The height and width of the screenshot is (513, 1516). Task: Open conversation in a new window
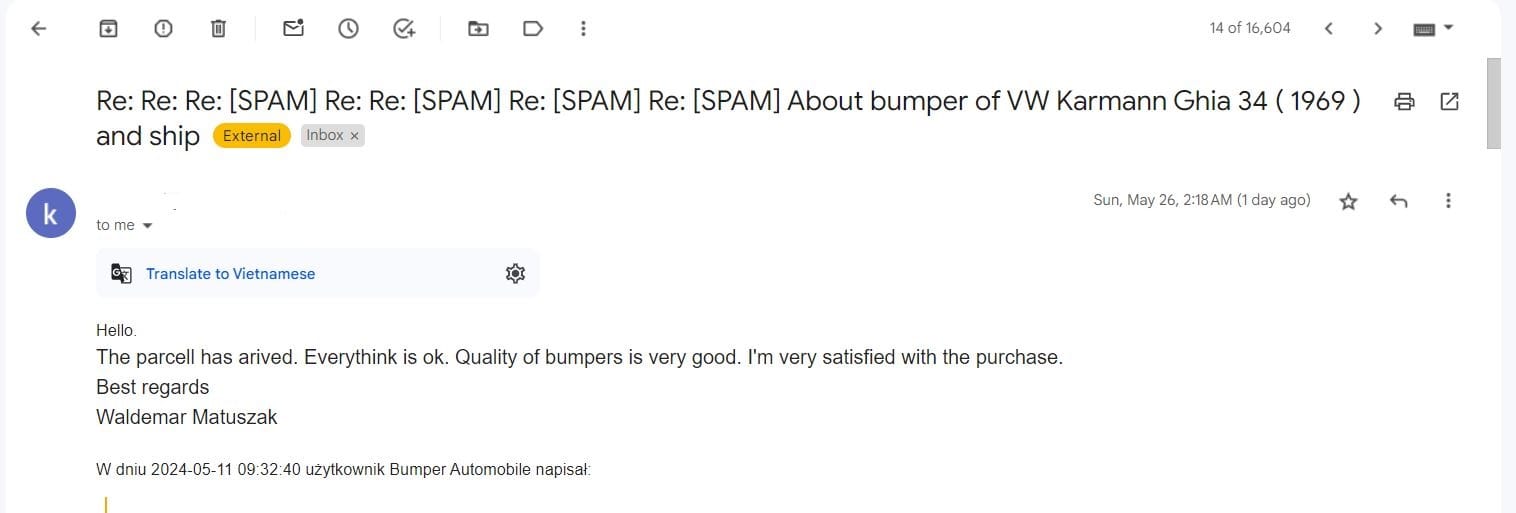(x=1448, y=101)
